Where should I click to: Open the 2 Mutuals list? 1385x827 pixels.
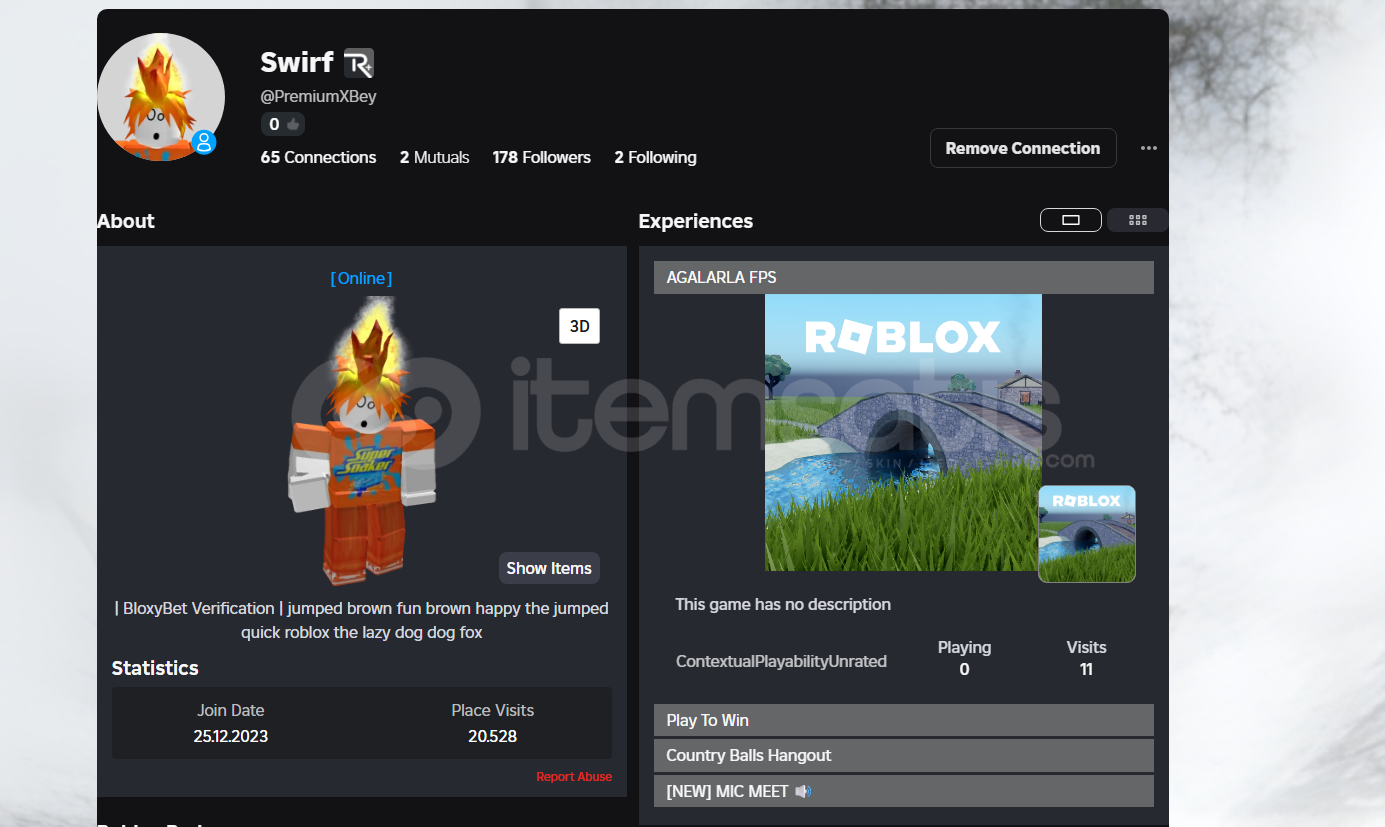click(434, 157)
